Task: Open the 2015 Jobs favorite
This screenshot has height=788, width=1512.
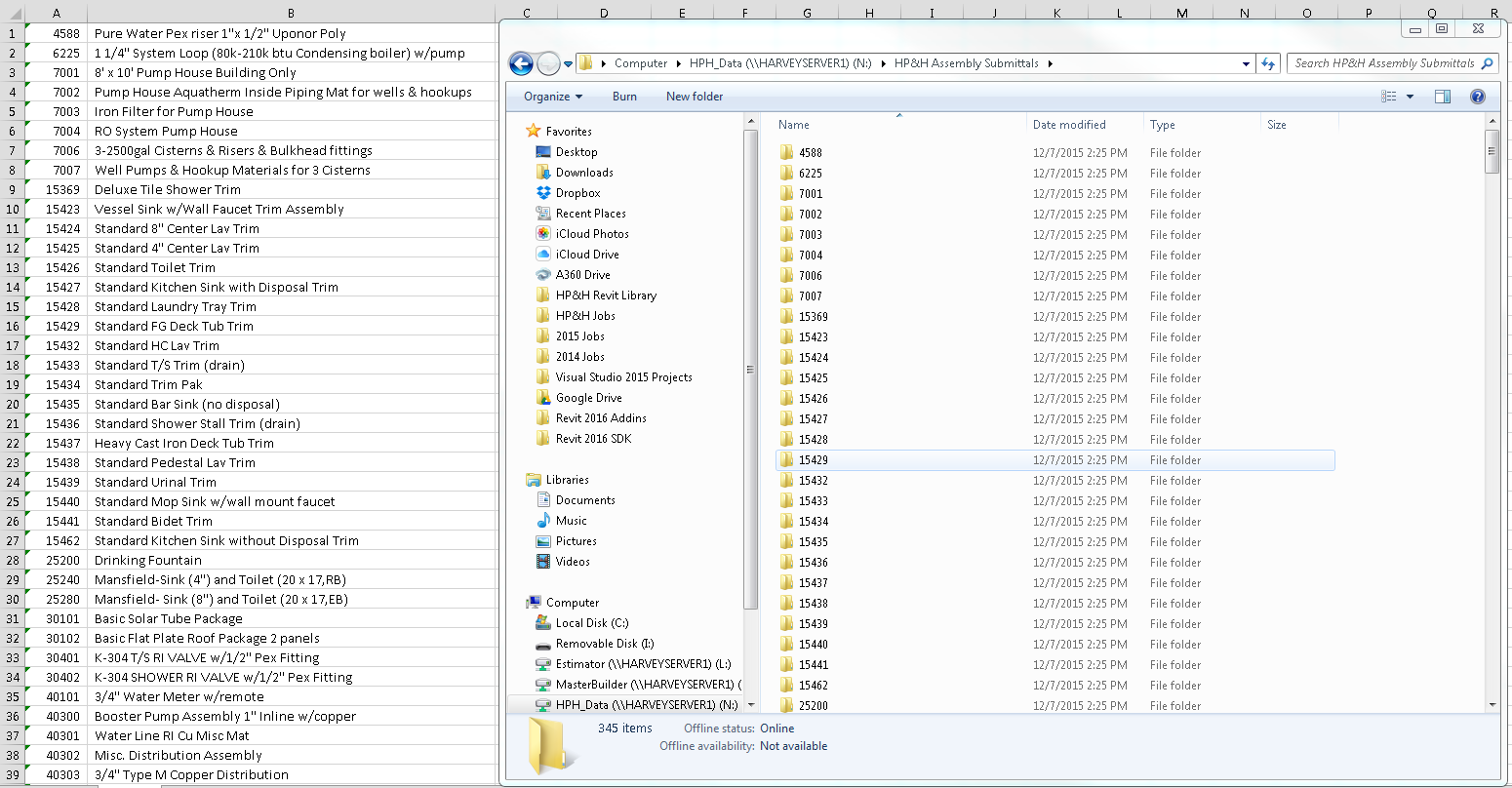Action: (580, 336)
